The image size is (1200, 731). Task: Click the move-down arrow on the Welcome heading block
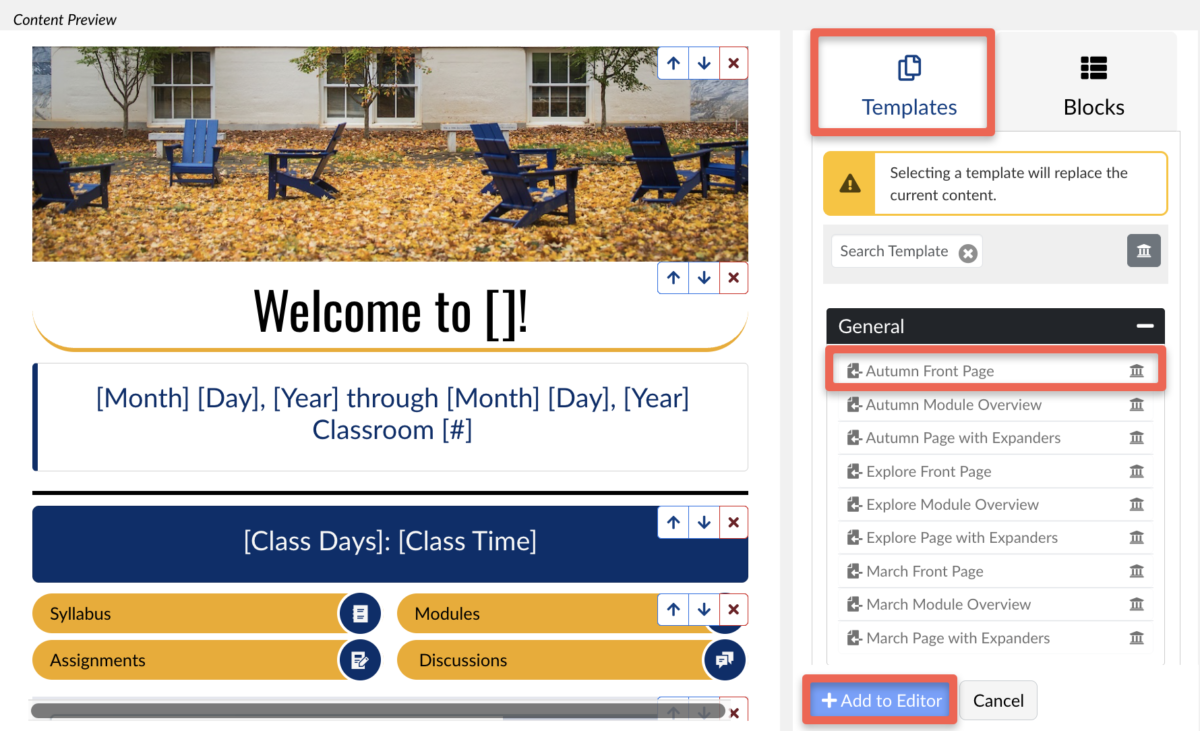pyautogui.click(x=704, y=278)
